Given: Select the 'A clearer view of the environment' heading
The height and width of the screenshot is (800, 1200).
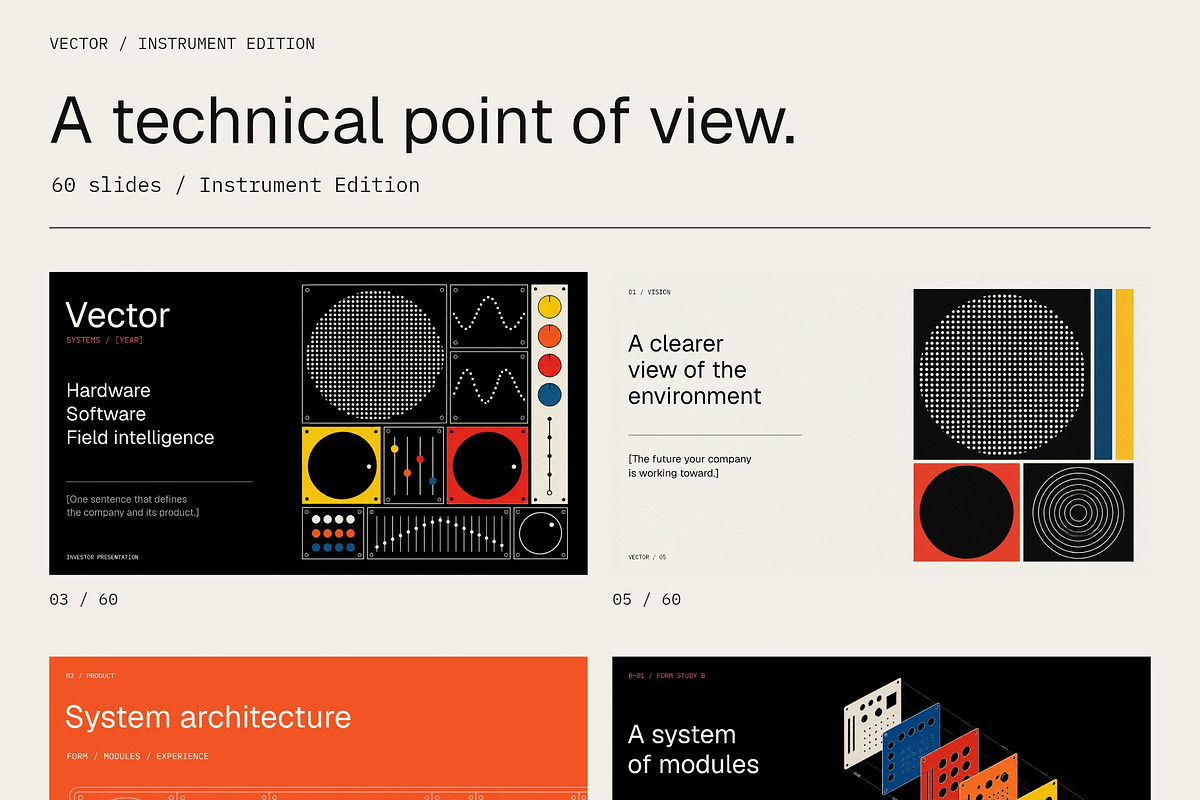Looking at the screenshot, I should 695,370.
